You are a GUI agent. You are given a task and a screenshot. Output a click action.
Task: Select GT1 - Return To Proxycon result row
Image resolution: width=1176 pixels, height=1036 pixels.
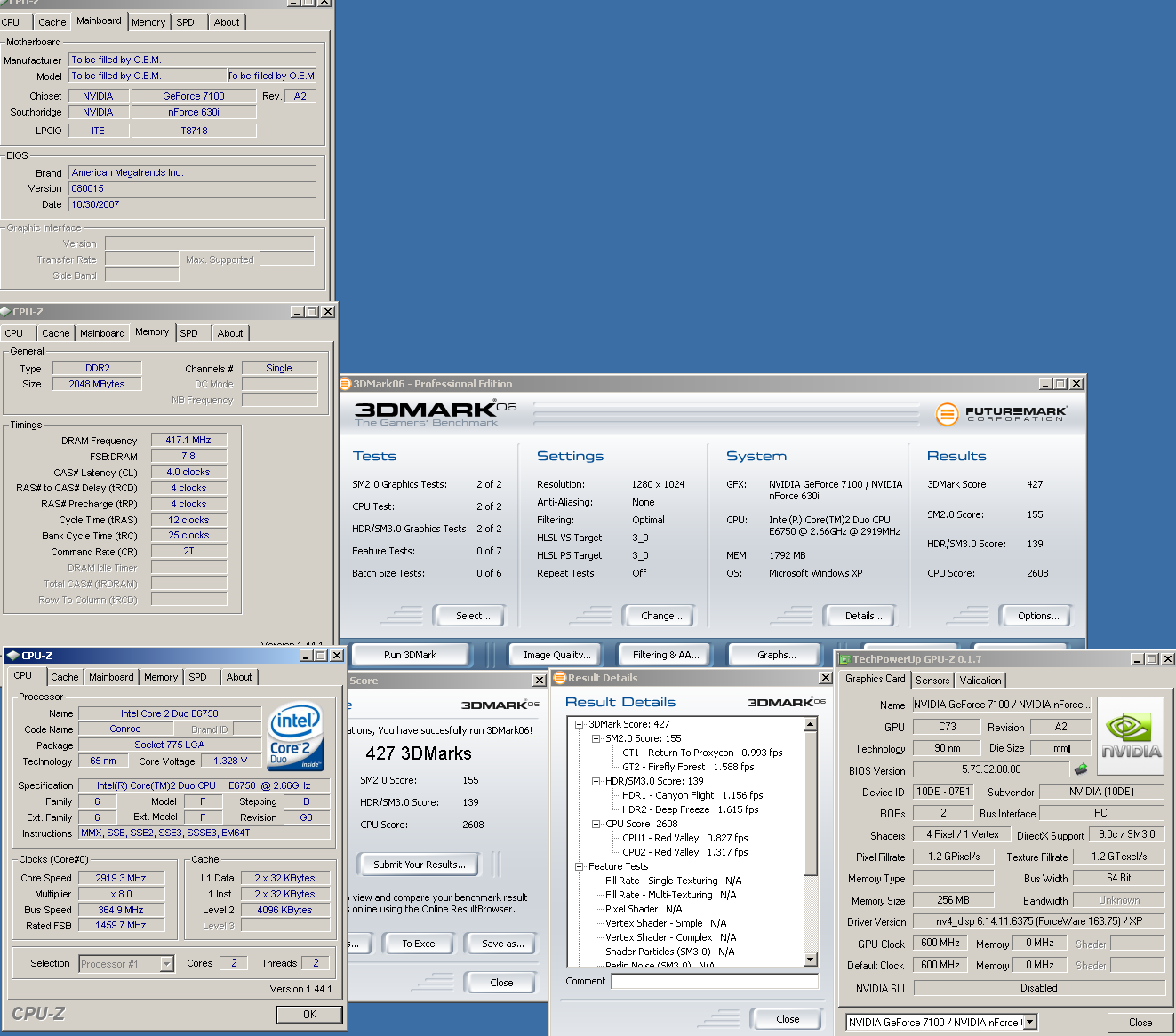click(x=702, y=753)
